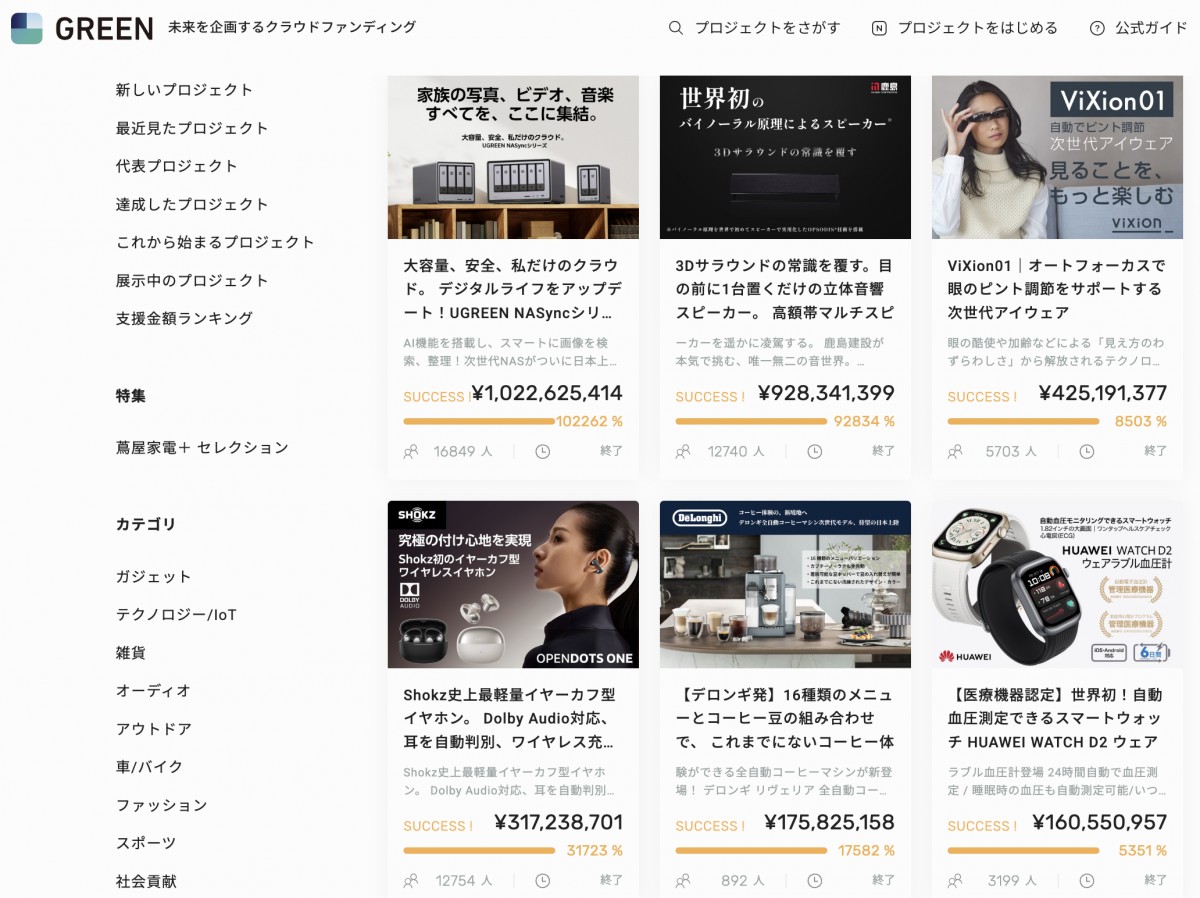Open HUAWEI WATCH D2 thumbnail
This screenshot has height=898, width=1200.
coord(1057,585)
